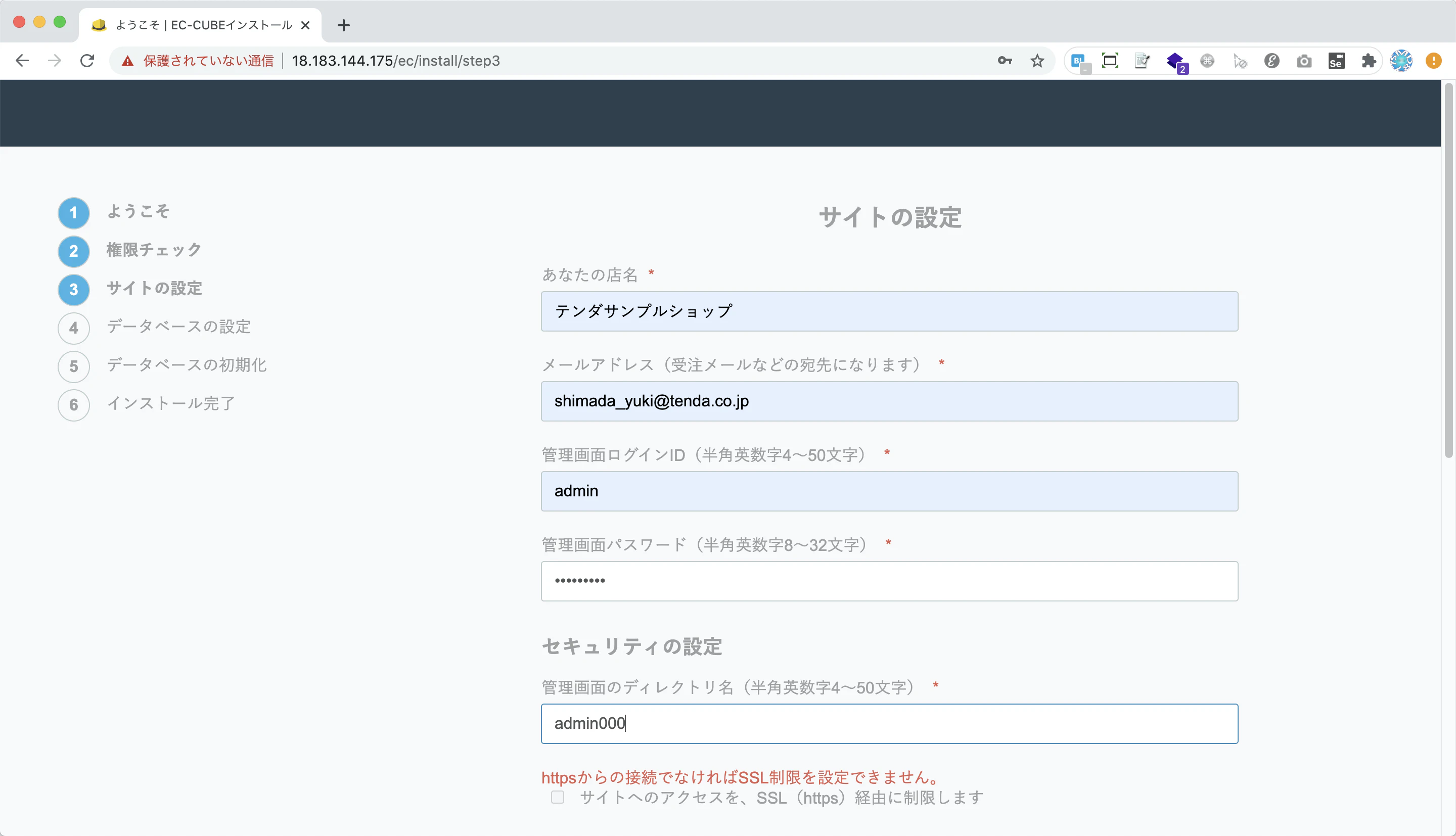
Task: Open the saved password key icon
Action: point(1005,61)
